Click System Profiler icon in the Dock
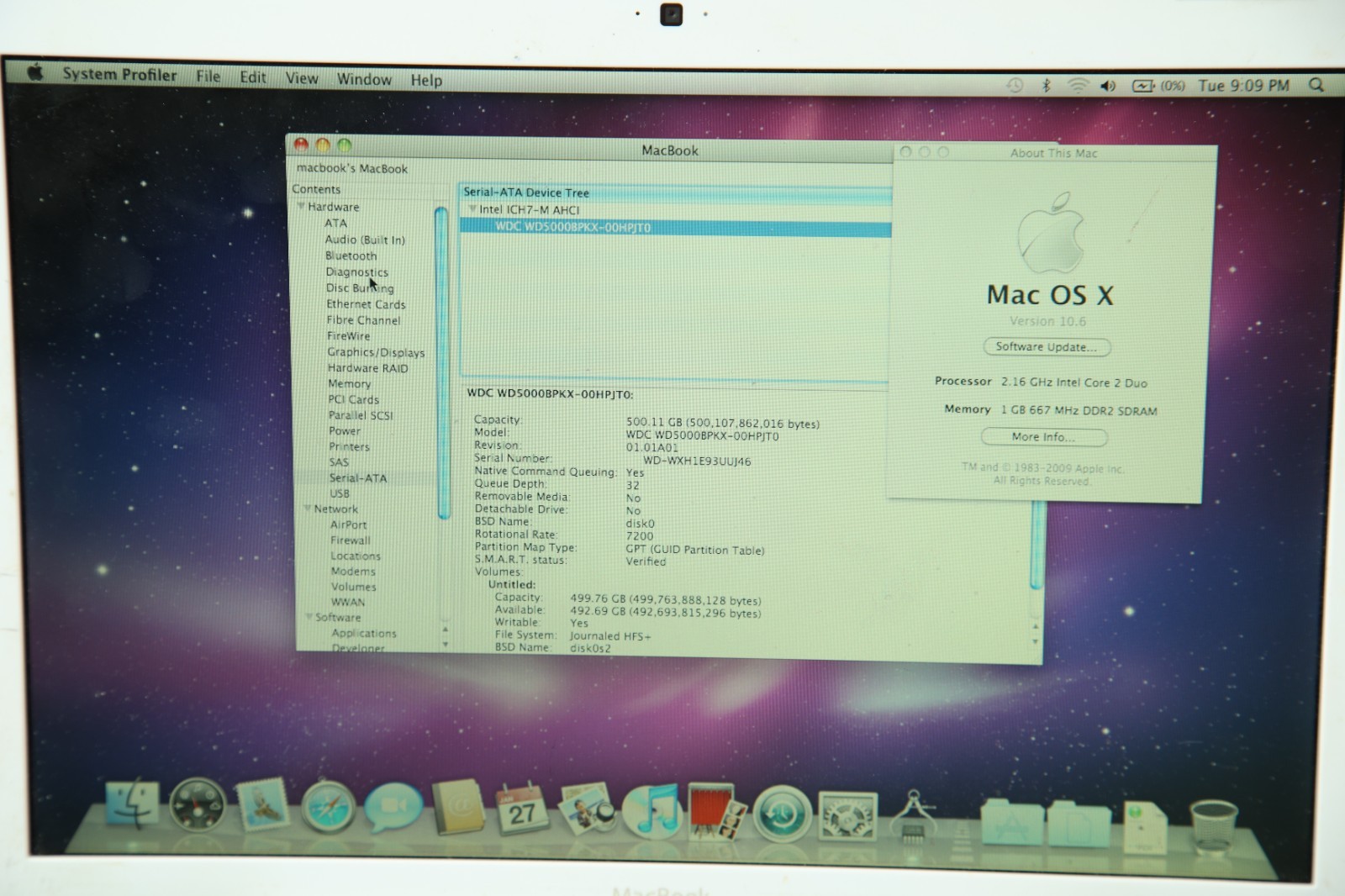1345x896 pixels. [915, 815]
